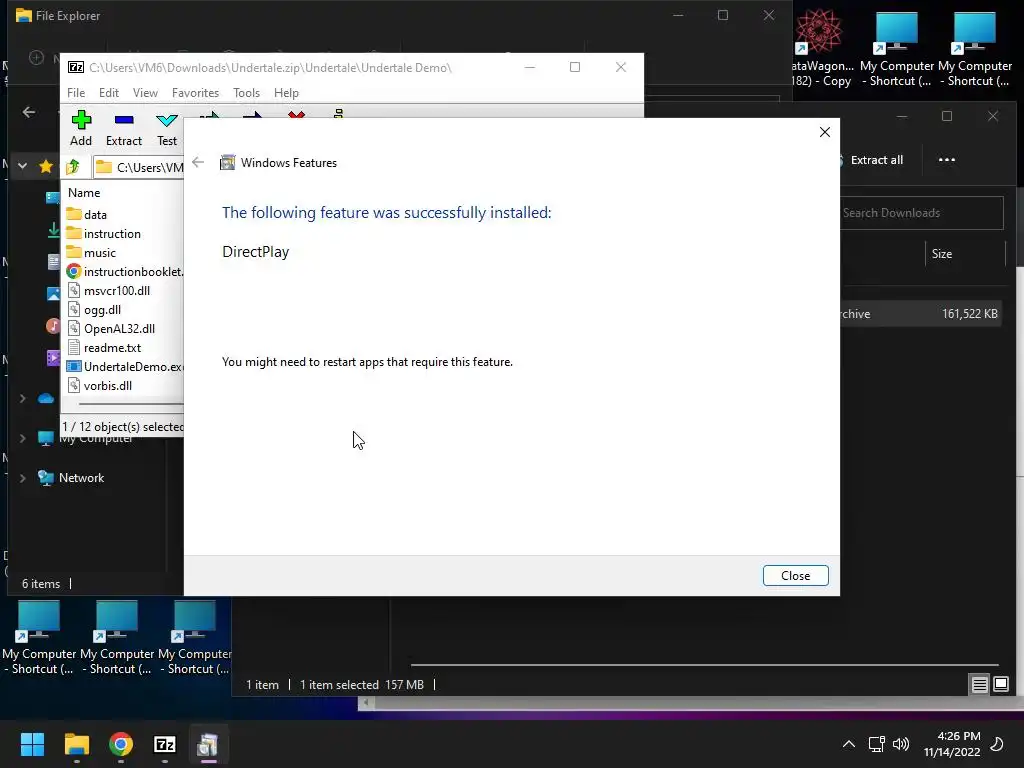Image resolution: width=1024 pixels, height=768 pixels.
Task: Open volume control in system tray
Action: pyautogui.click(x=901, y=744)
